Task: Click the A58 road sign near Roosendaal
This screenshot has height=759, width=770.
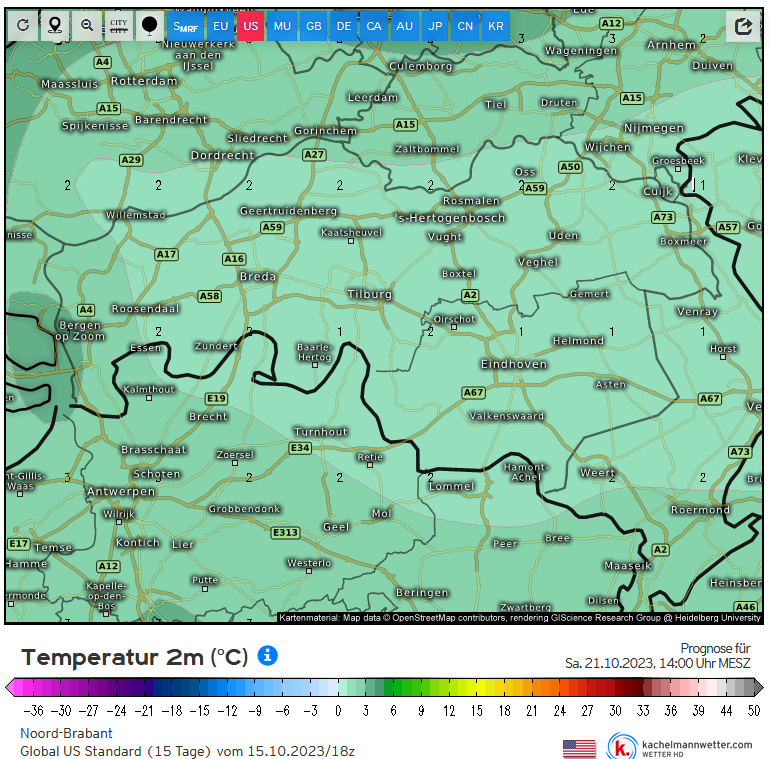Action: pyautogui.click(x=210, y=296)
